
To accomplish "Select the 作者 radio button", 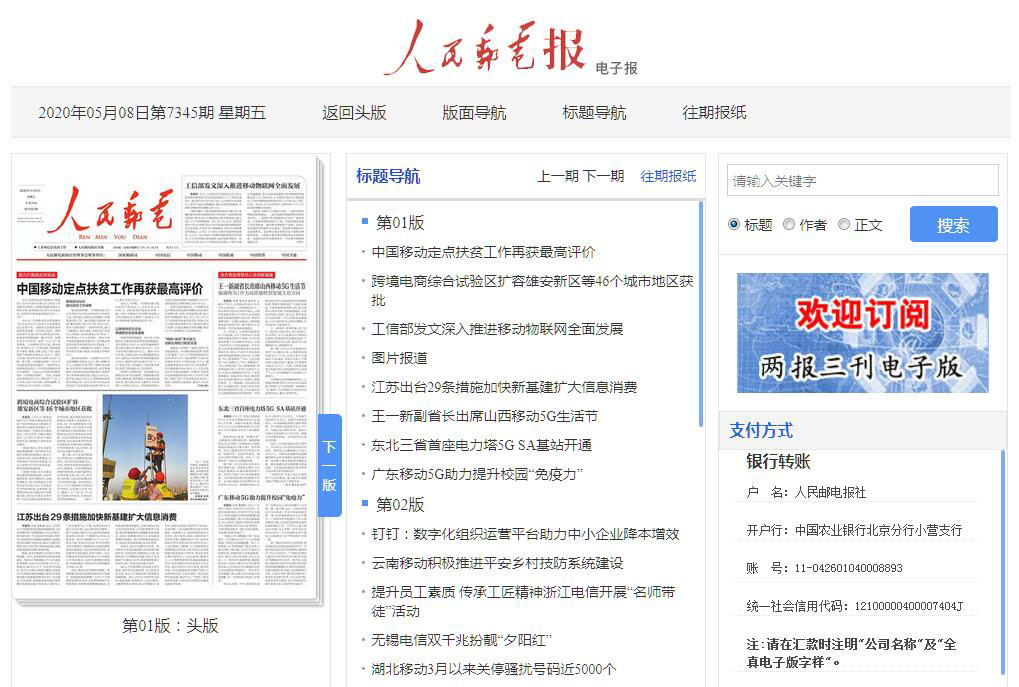I will point(789,225).
